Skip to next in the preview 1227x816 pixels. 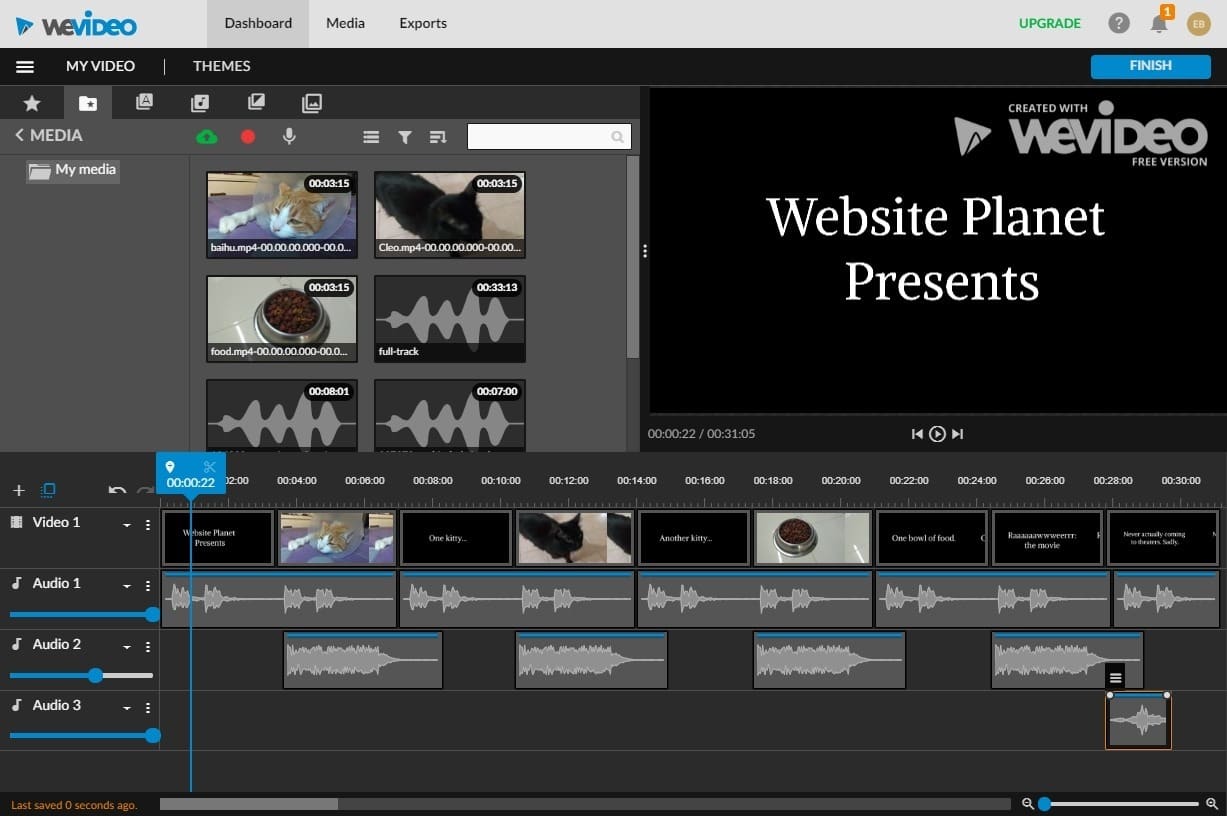point(958,434)
